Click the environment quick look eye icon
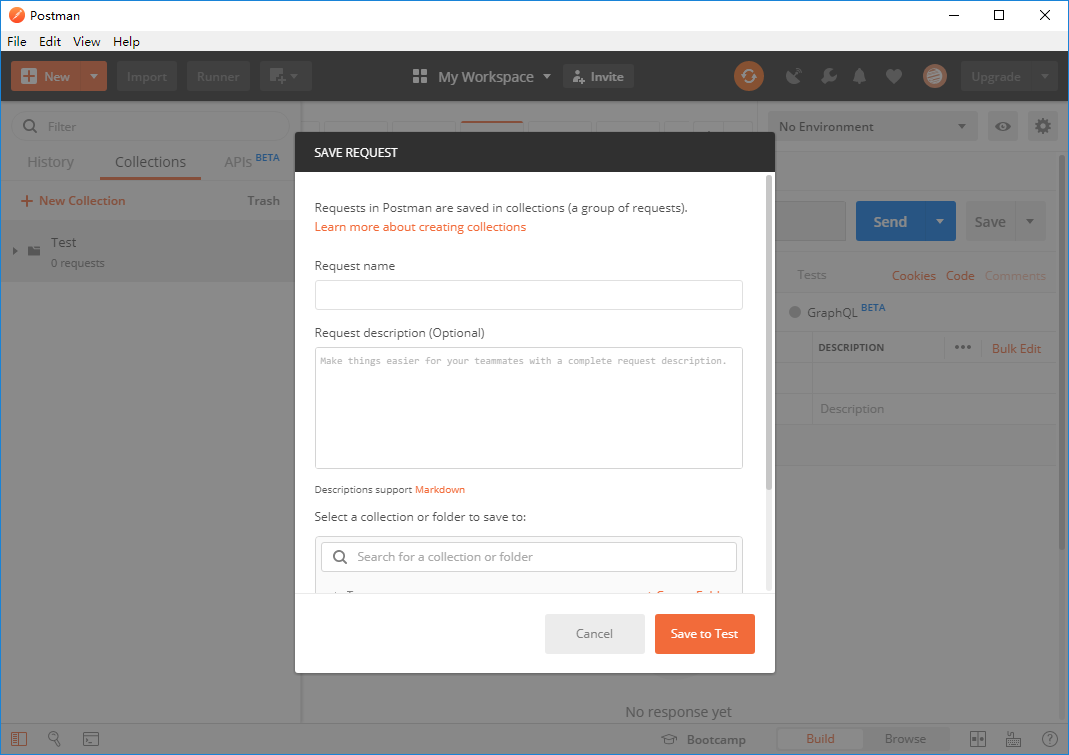The width and height of the screenshot is (1069, 755). (1003, 126)
